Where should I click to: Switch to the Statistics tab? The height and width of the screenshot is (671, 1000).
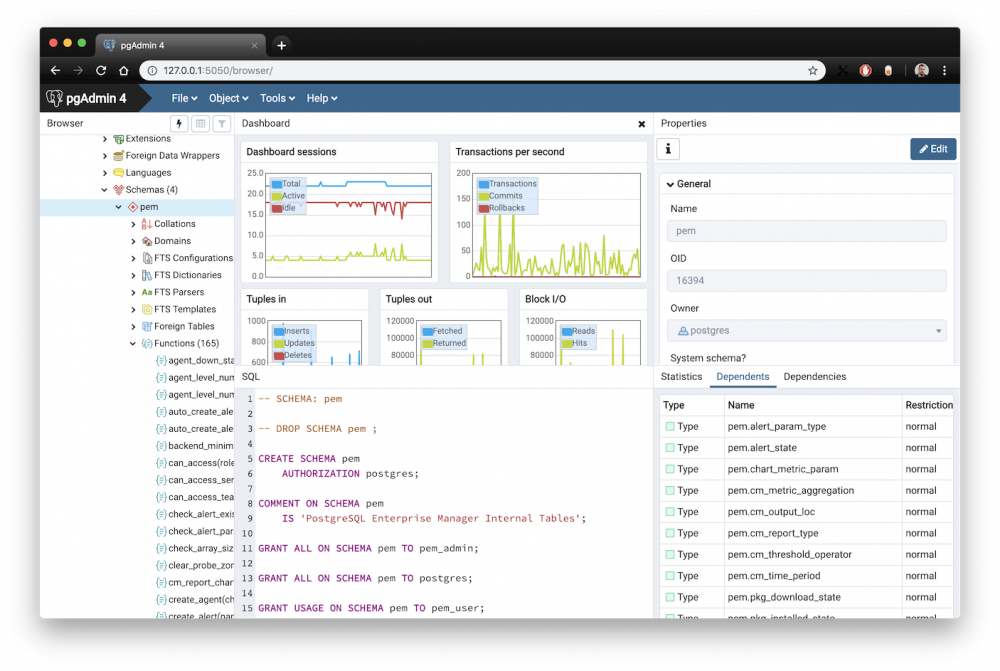coord(681,377)
